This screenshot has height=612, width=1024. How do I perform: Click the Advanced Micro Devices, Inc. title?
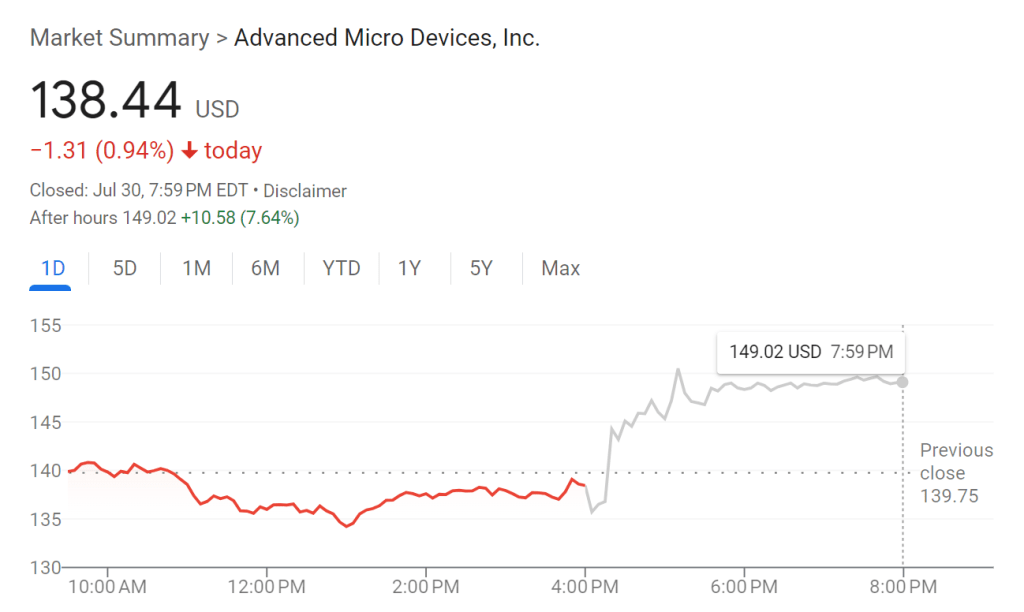click(387, 38)
